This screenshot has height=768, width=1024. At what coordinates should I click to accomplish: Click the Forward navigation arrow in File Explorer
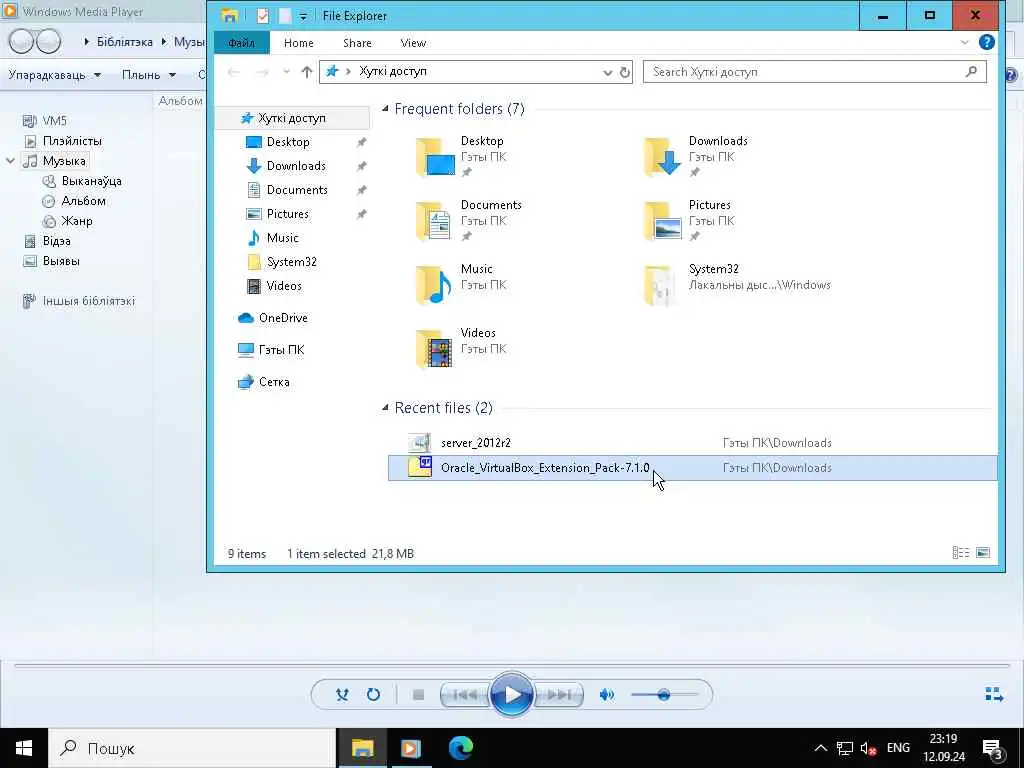(261, 72)
